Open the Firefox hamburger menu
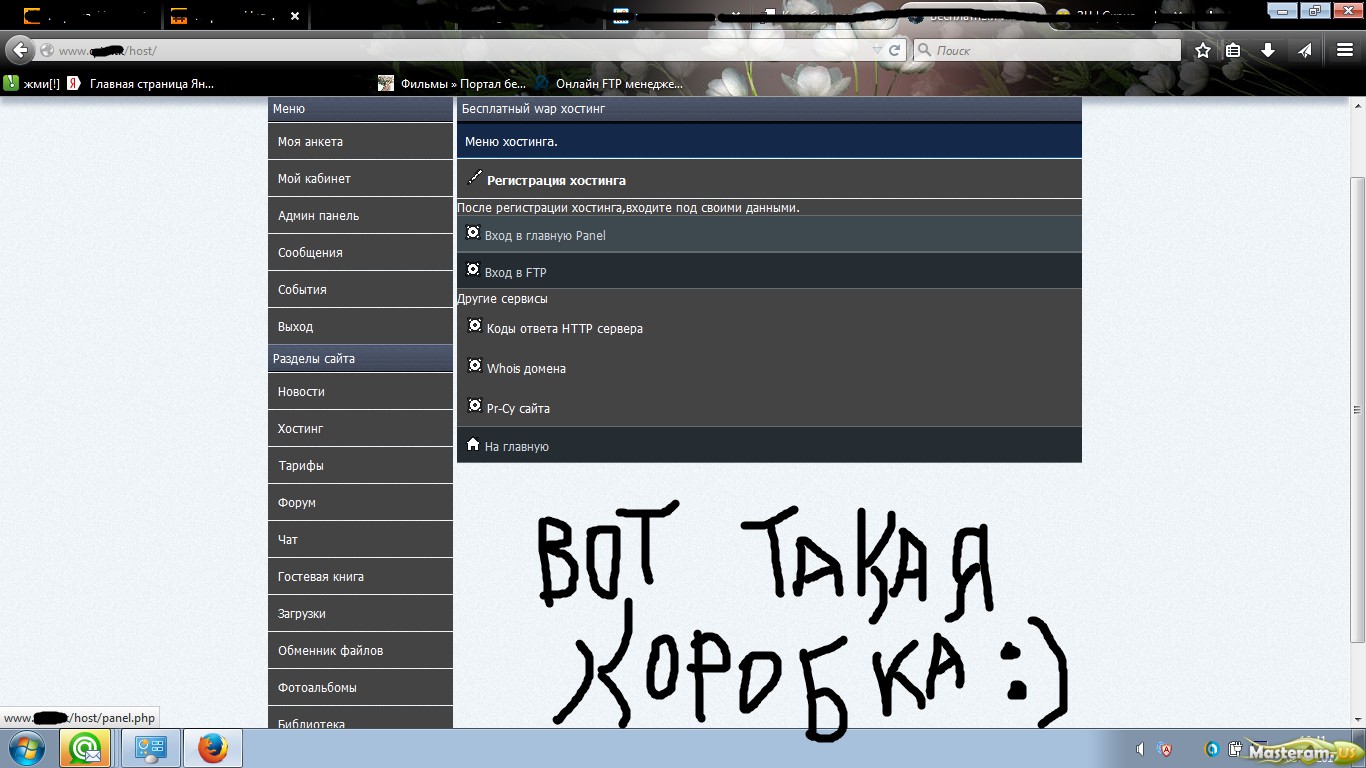Image resolution: width=1366 pixels, height=768 pixels. click(1345, 50)
